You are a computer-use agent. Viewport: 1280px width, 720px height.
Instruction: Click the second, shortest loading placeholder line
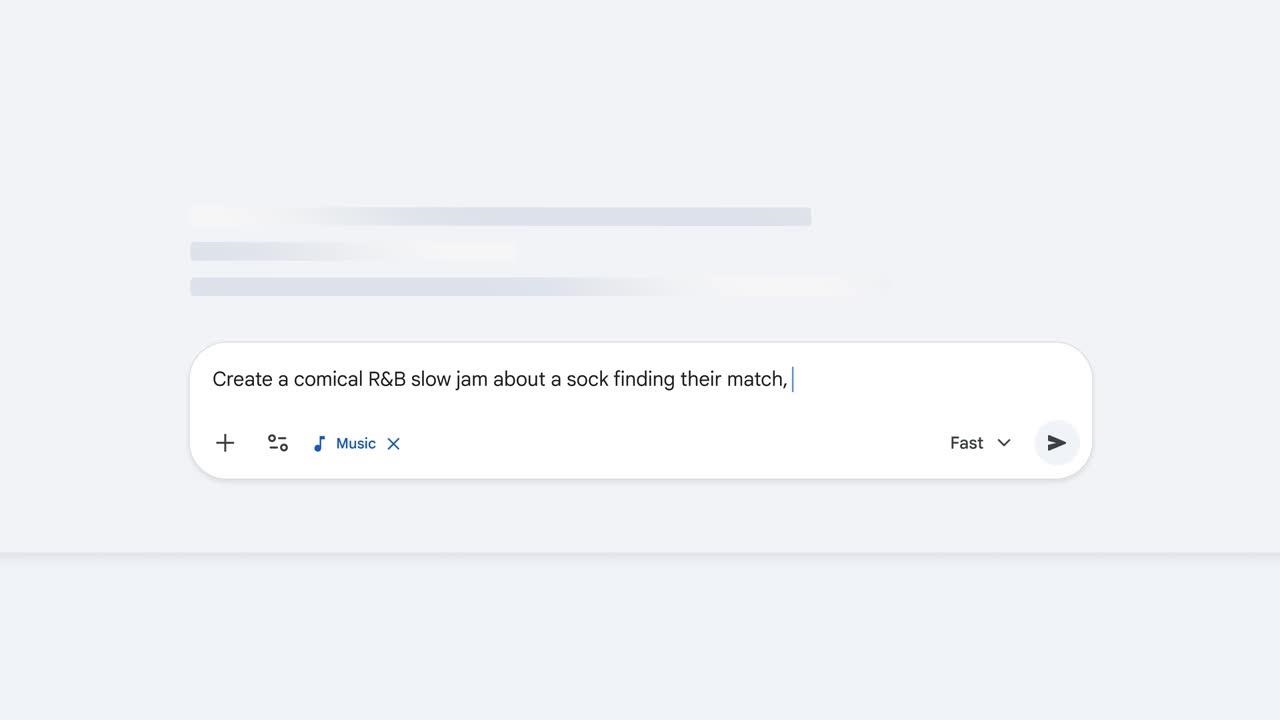tap(352, 251)
